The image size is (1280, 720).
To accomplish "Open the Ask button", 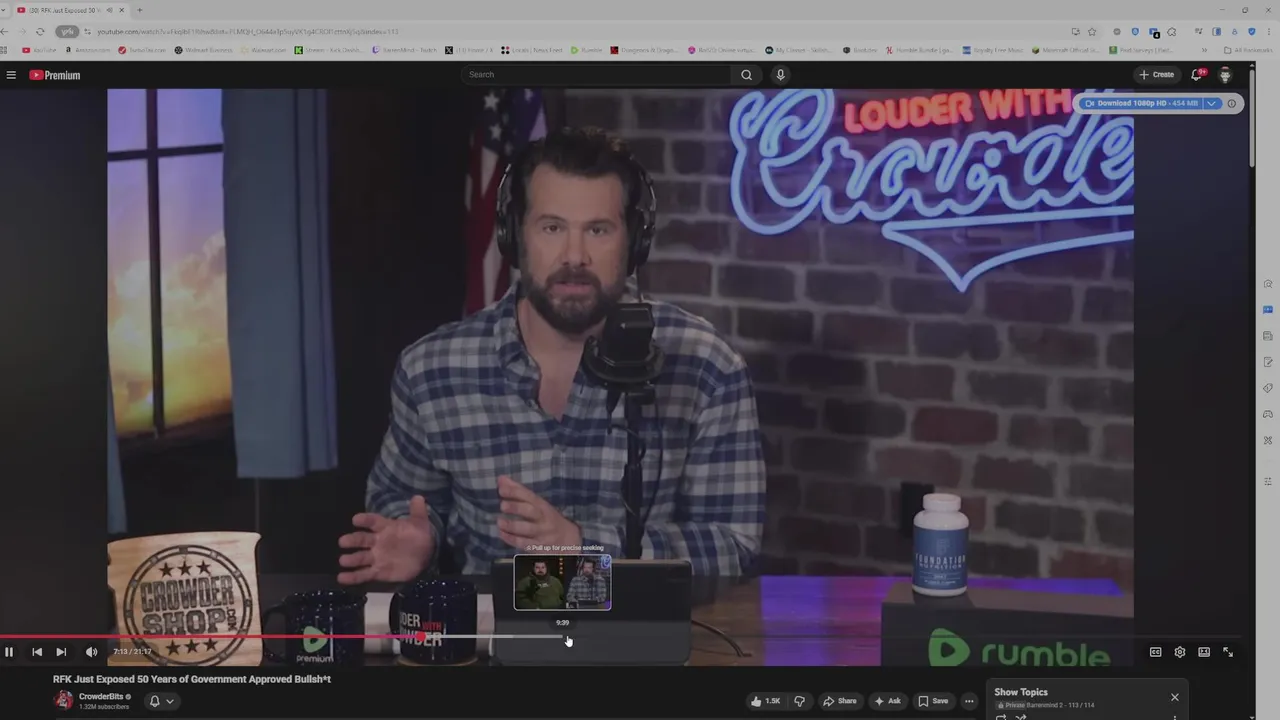I will (887, 701).
